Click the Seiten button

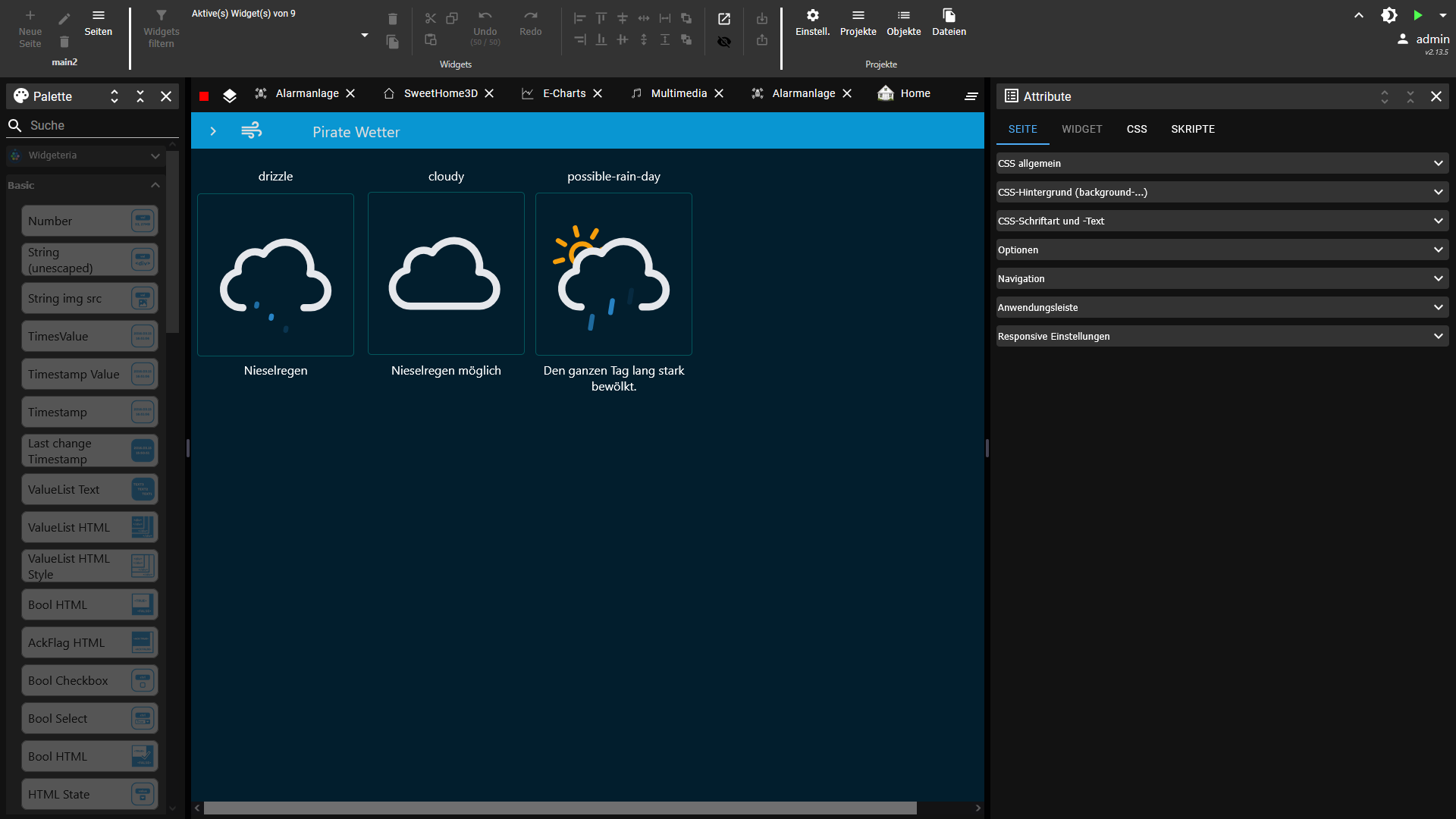[x=98, y=23]
